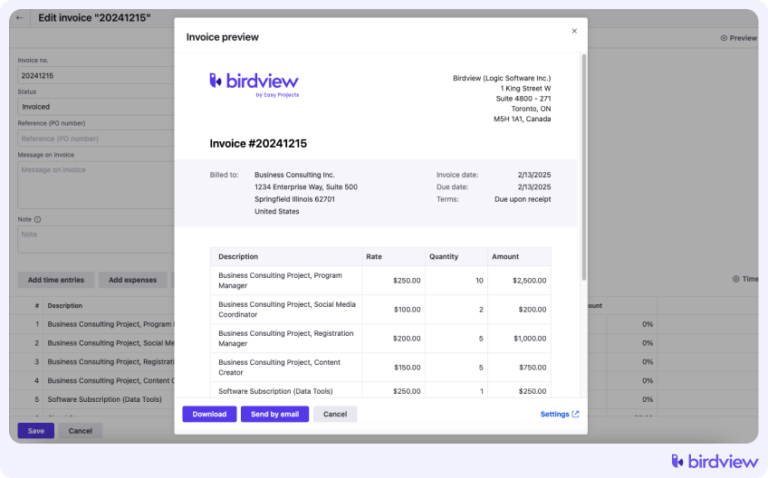Click the Description header in preview table
768x478 pixels.
coord(238,257)
